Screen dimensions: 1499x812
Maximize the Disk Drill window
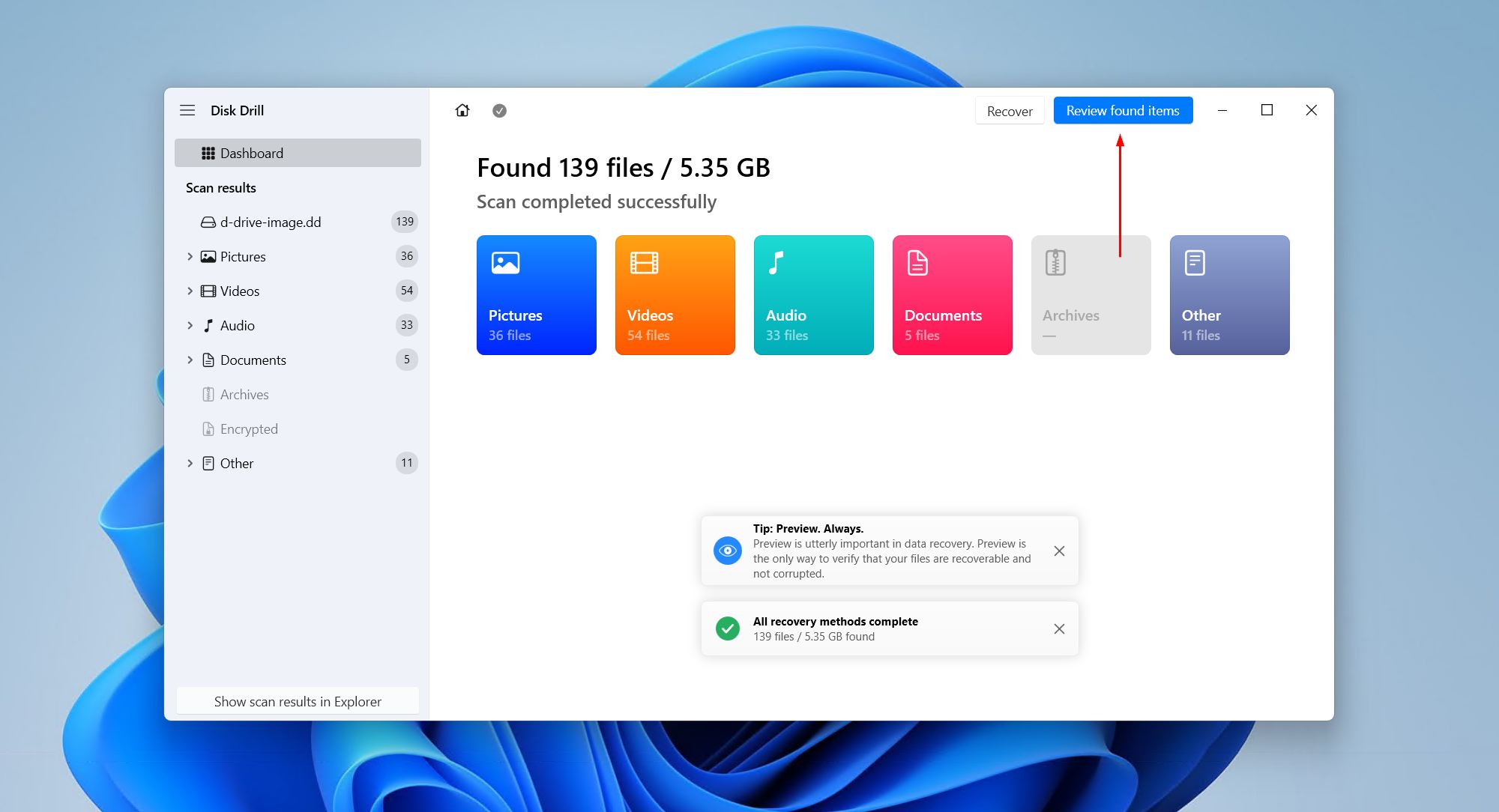[x=1267, y=110]
